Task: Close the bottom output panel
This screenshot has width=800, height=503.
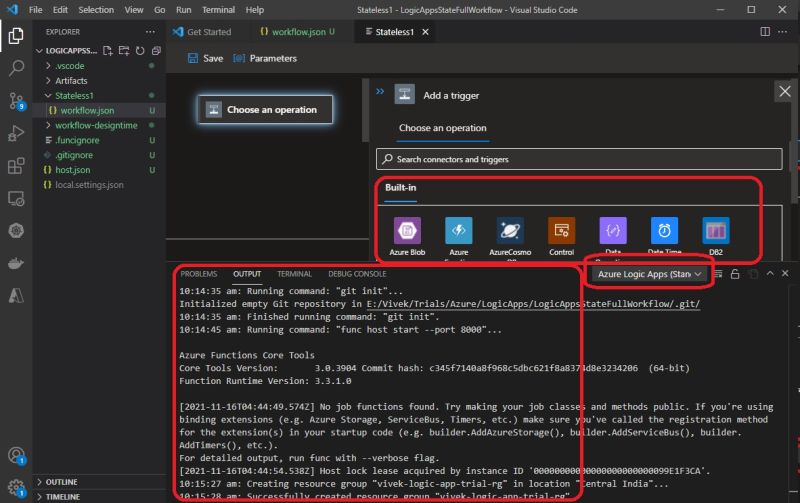Action: tap(785, 274)
